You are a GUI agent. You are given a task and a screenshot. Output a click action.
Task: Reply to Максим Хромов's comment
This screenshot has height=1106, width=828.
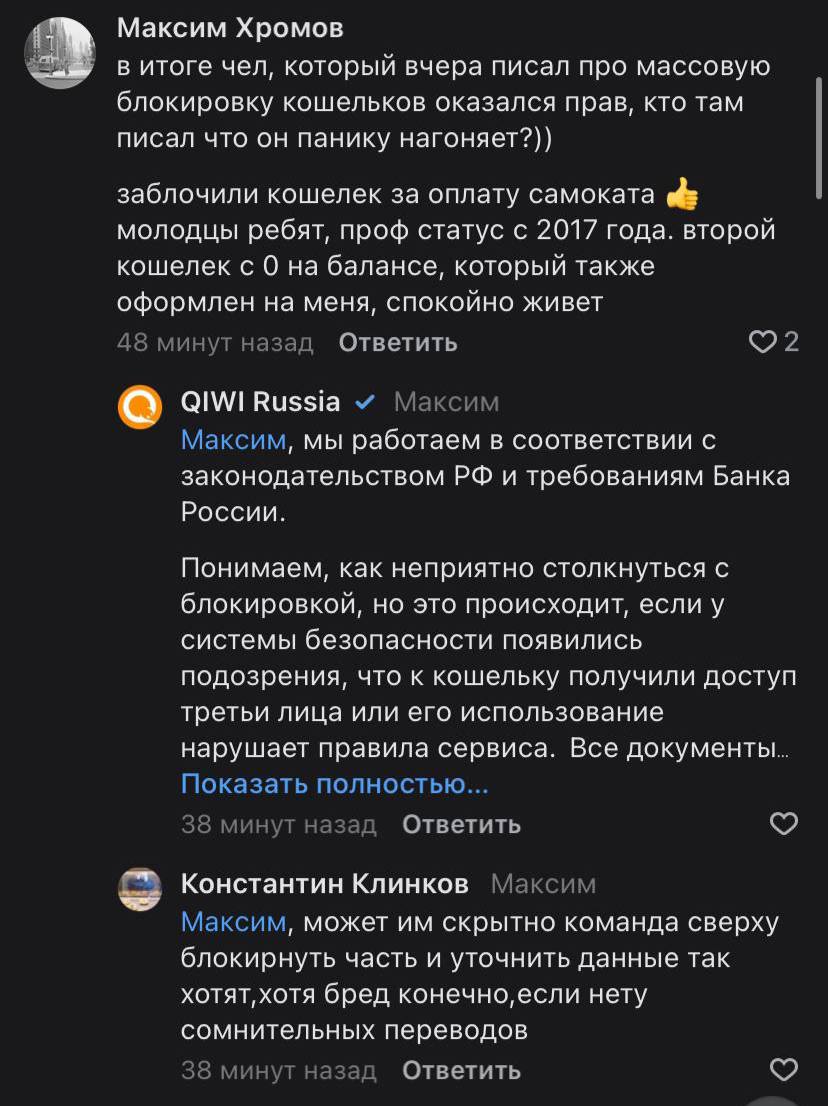[398, 343]
